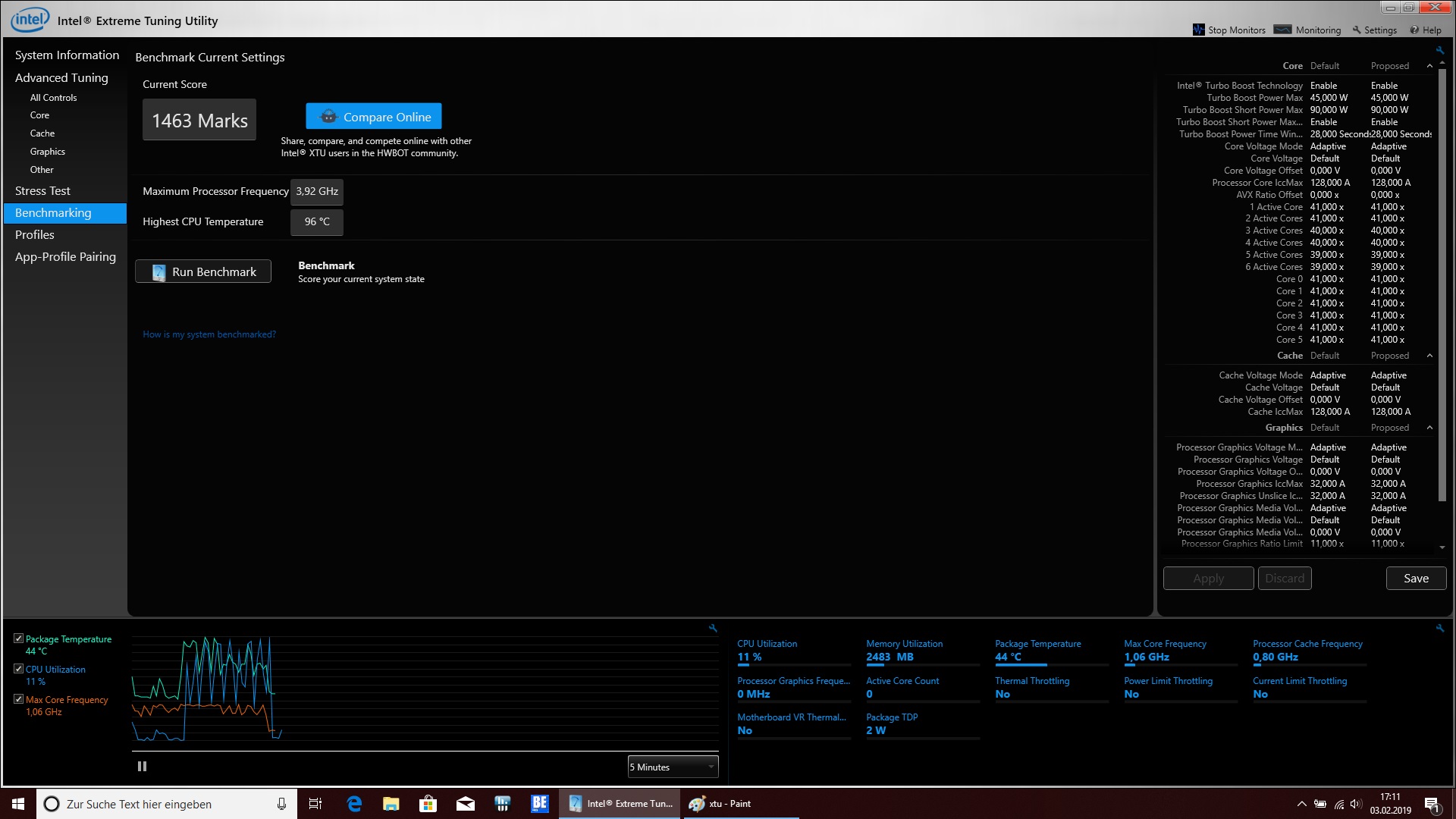The height and width of the screenshot is (819, 1456).
Task: Open Settings wrench icon in header
Action: click(1357, 30)
